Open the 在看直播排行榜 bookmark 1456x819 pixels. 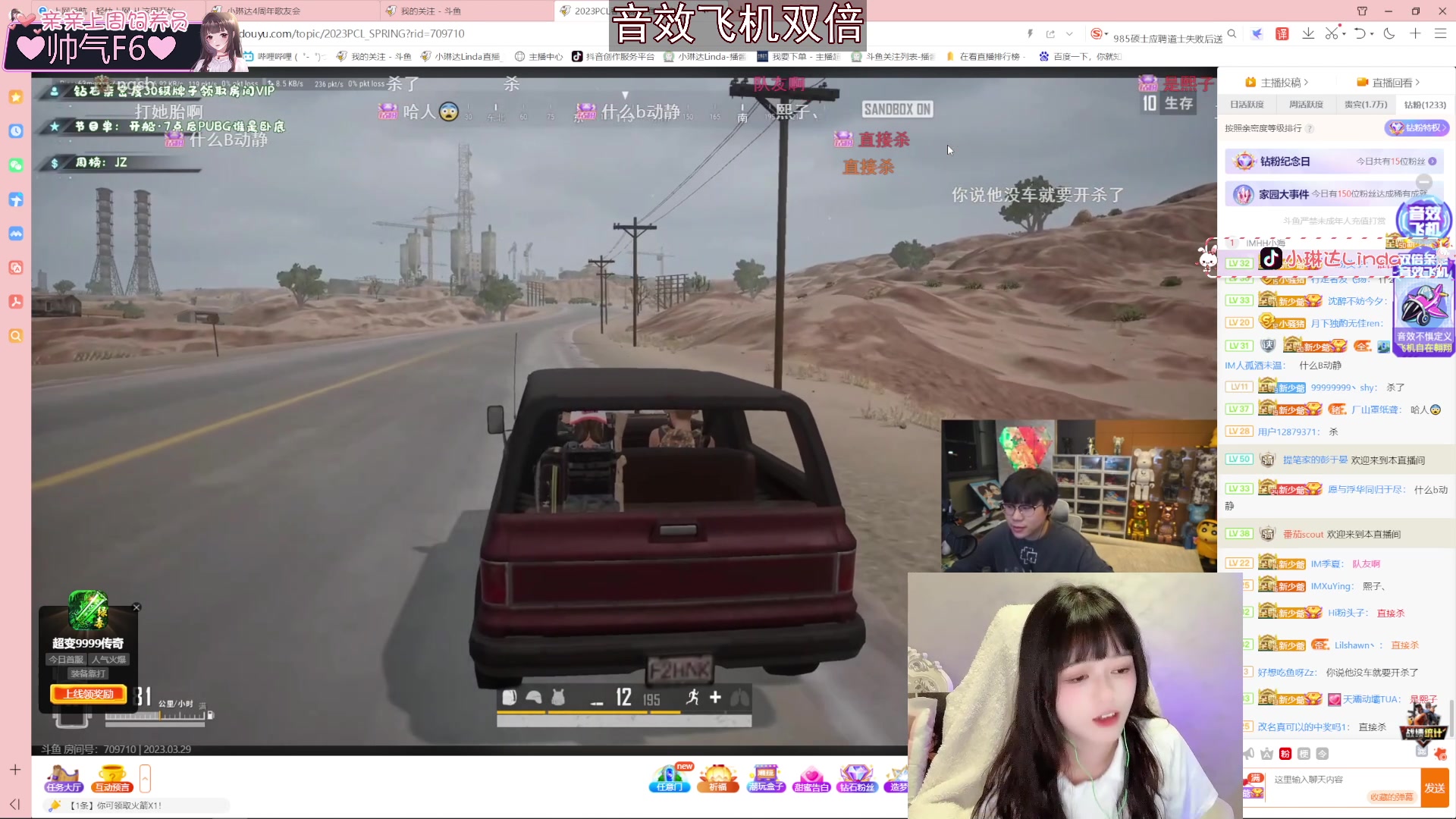[986, 57]
